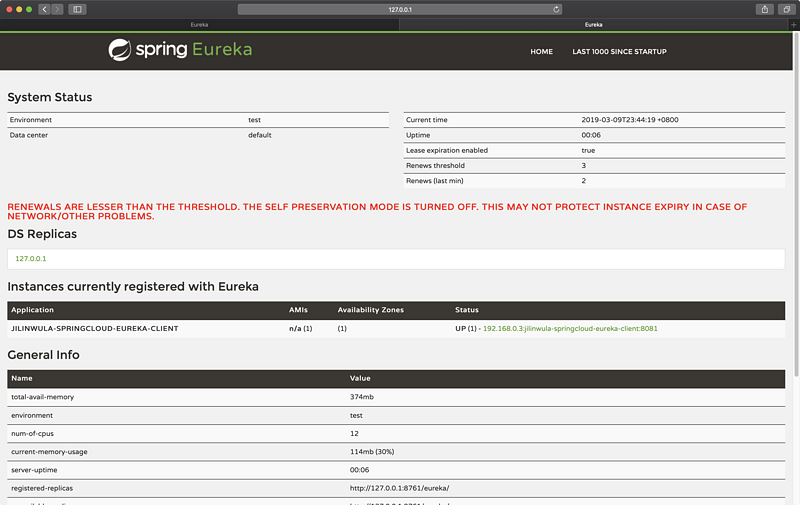Click the red renewals warning message

pyautogui.click(x=377, y=211)
